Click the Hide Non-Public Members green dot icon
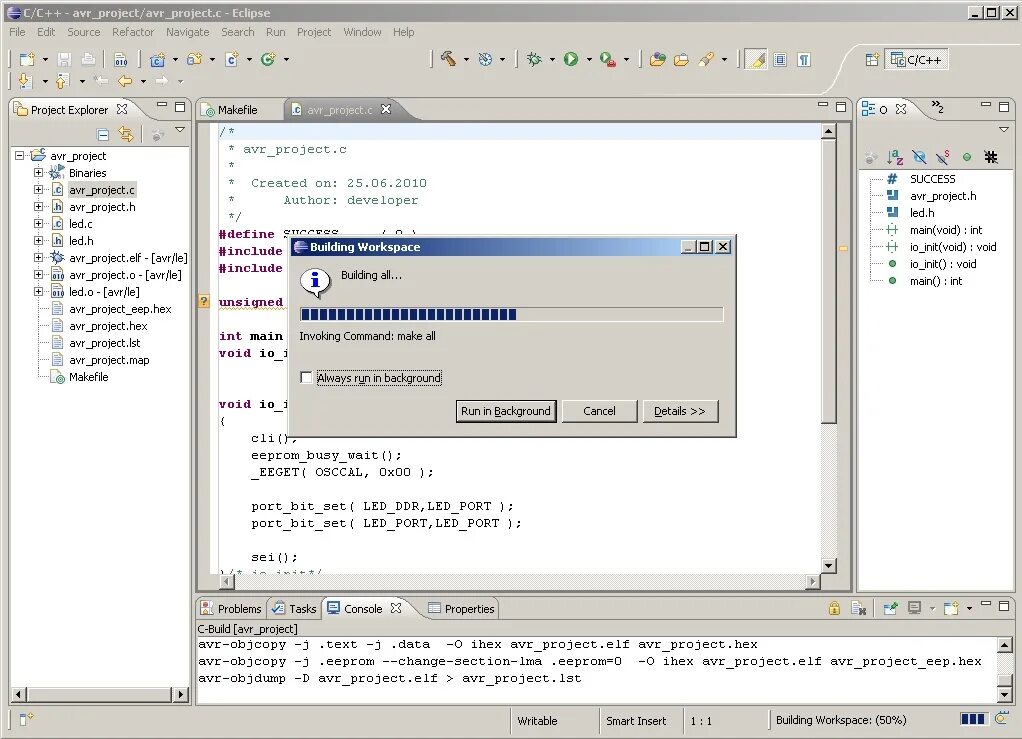 click(x=967, y=157)
